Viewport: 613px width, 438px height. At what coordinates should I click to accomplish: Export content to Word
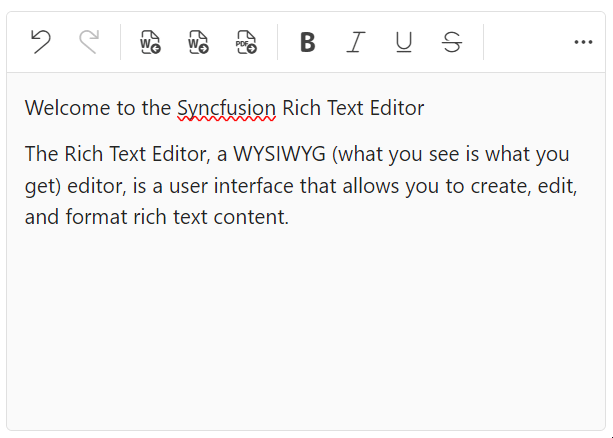(199, 42)
